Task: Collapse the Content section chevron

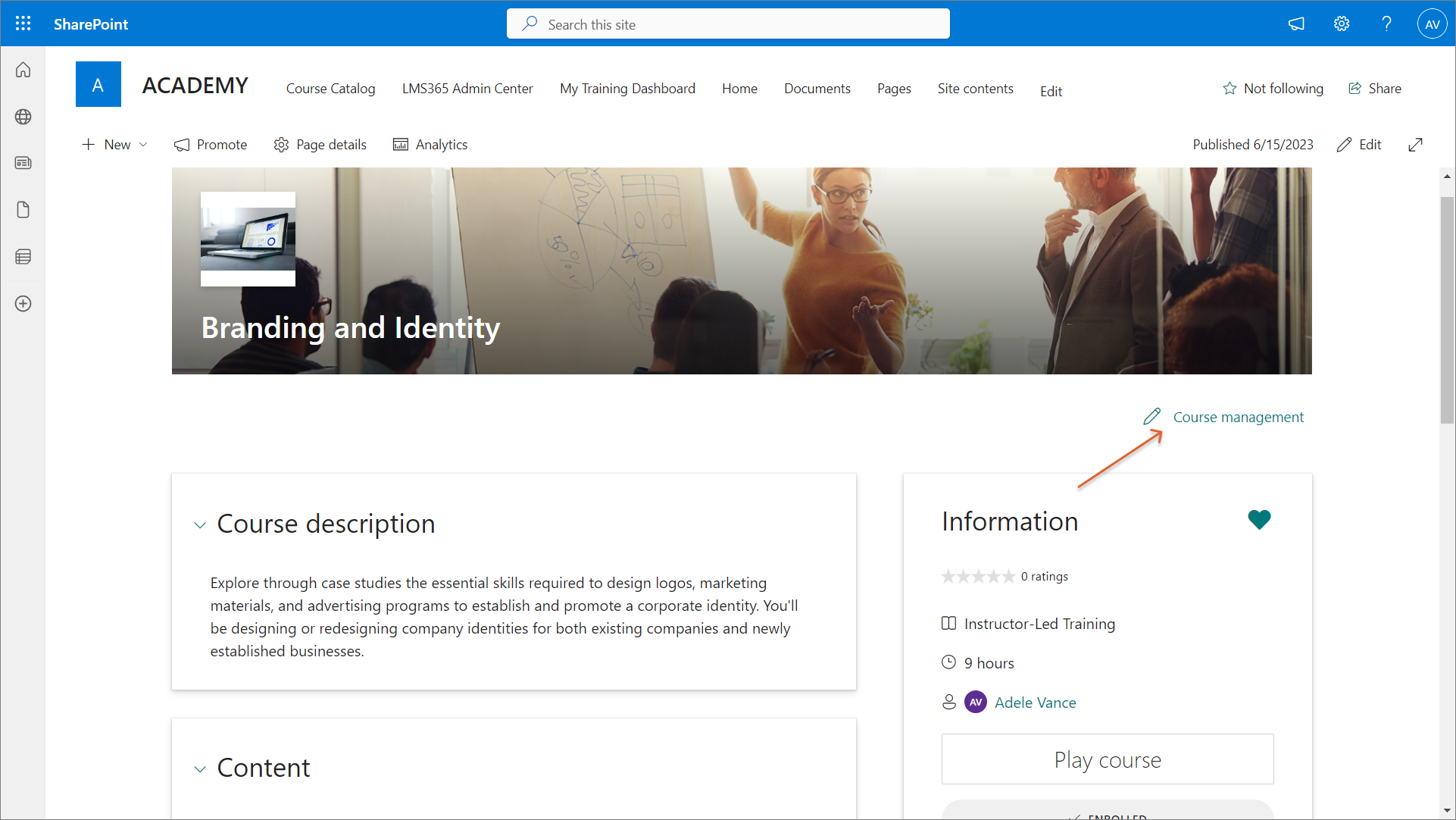Action: [x=200, y=769]
